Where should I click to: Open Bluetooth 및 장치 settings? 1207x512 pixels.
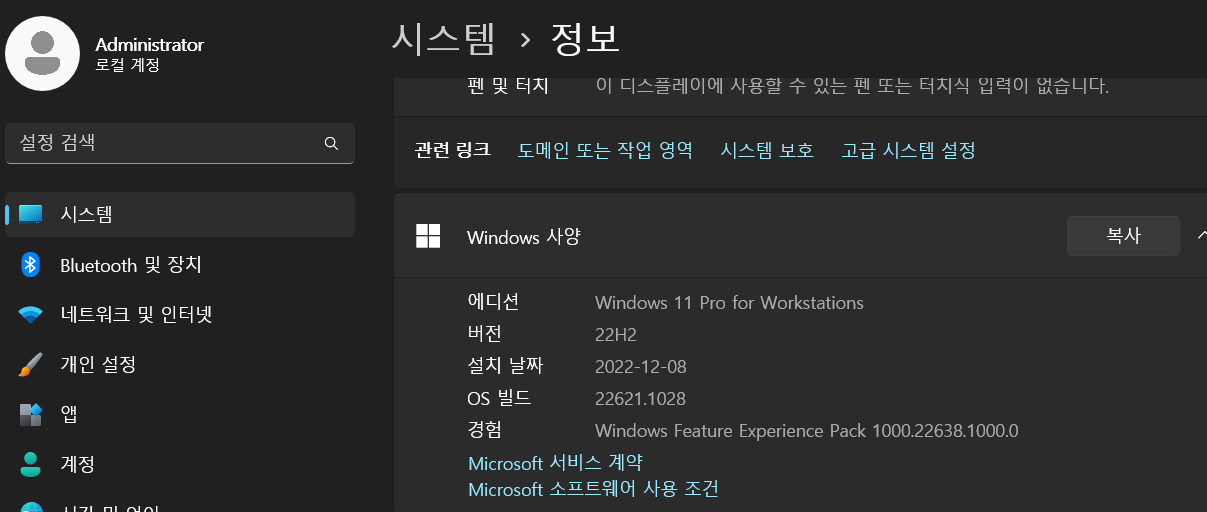(180, 264)
